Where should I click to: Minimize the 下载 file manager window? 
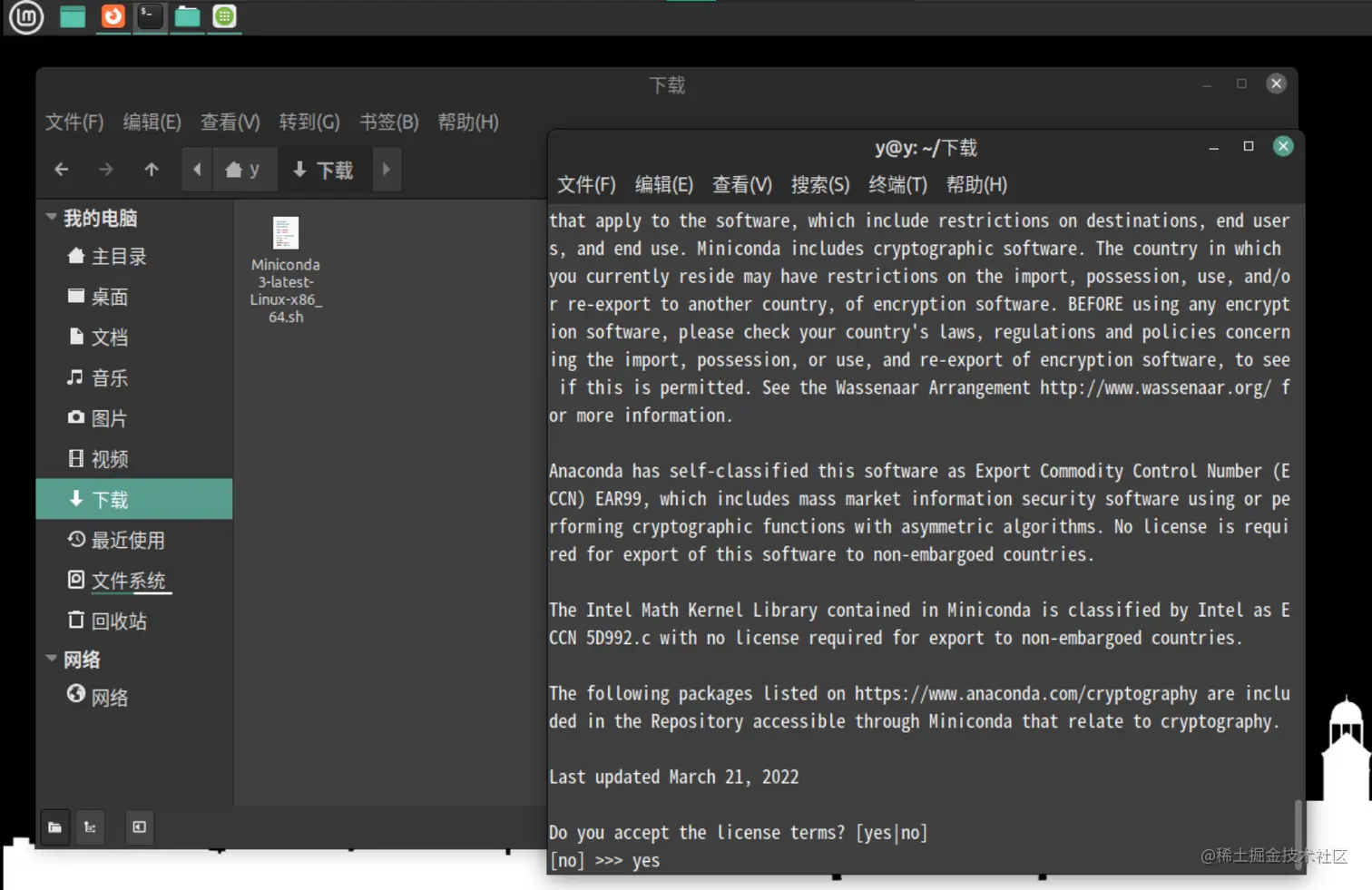tap(1207, 84)
